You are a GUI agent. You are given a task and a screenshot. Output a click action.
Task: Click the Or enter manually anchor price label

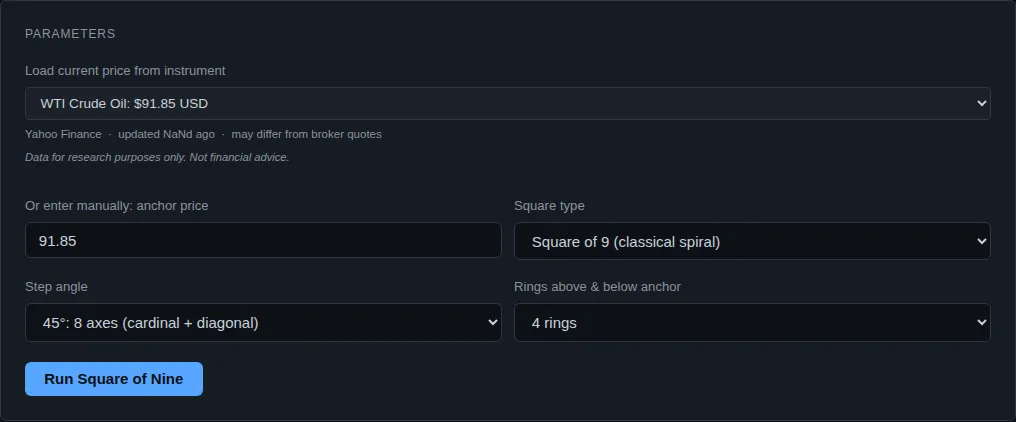pyautogui.click(x=117, y=206)
